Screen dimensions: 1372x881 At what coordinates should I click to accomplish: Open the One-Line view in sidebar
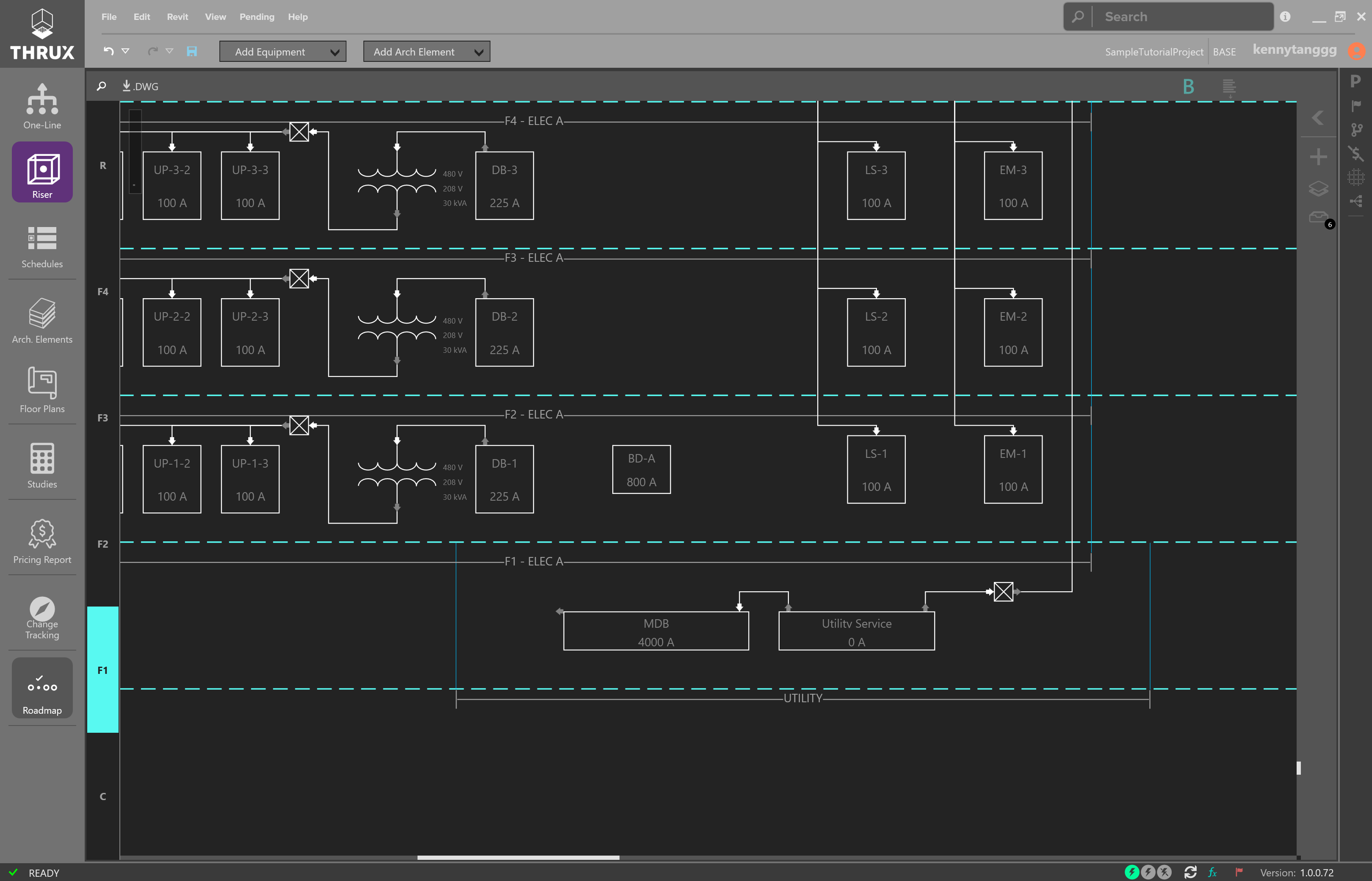coord(42,106)
